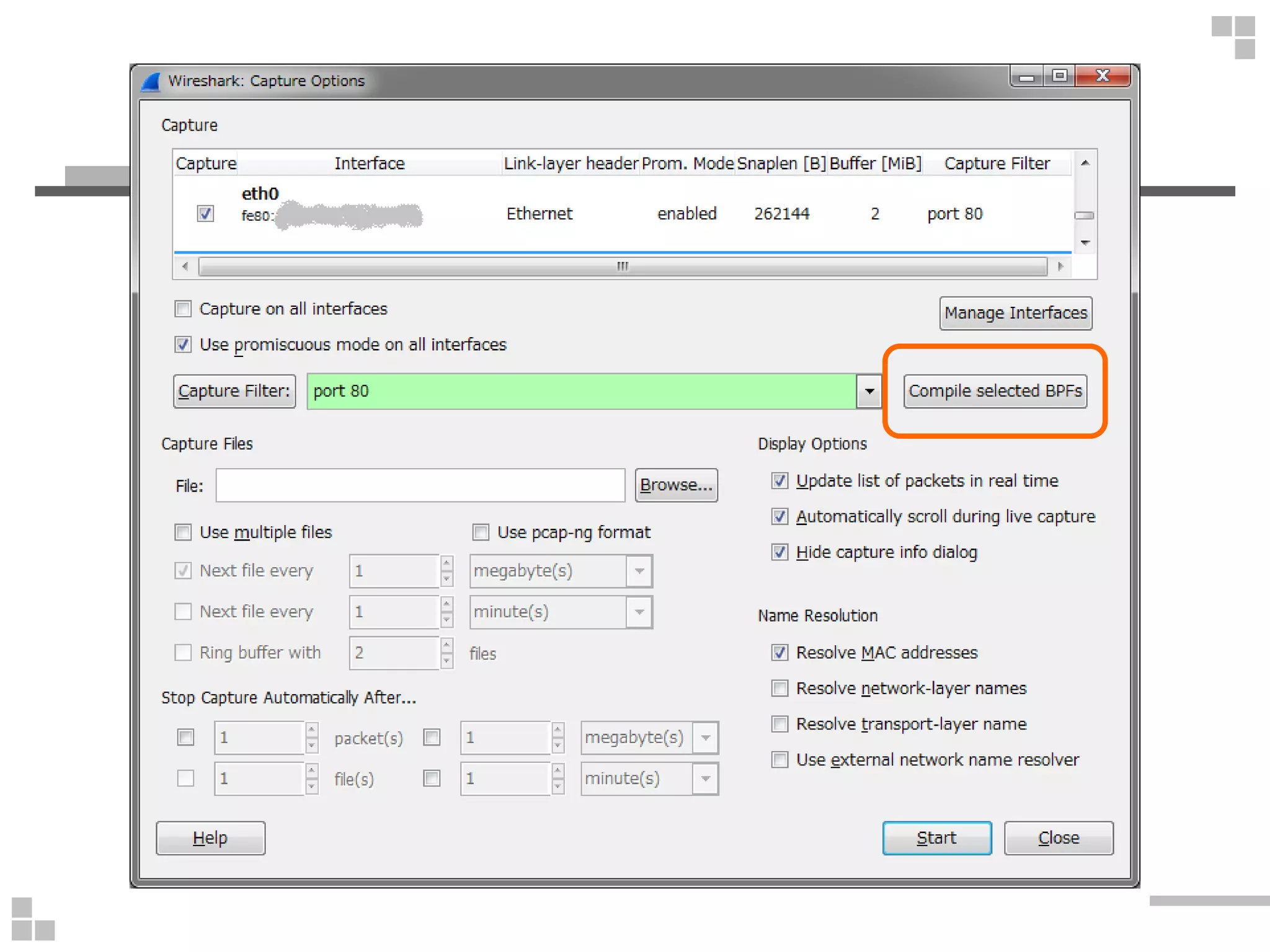Enable Use pcap-ng format checkbox
The width and height of the screenshot is (1270, 952).
click(481, 532)
